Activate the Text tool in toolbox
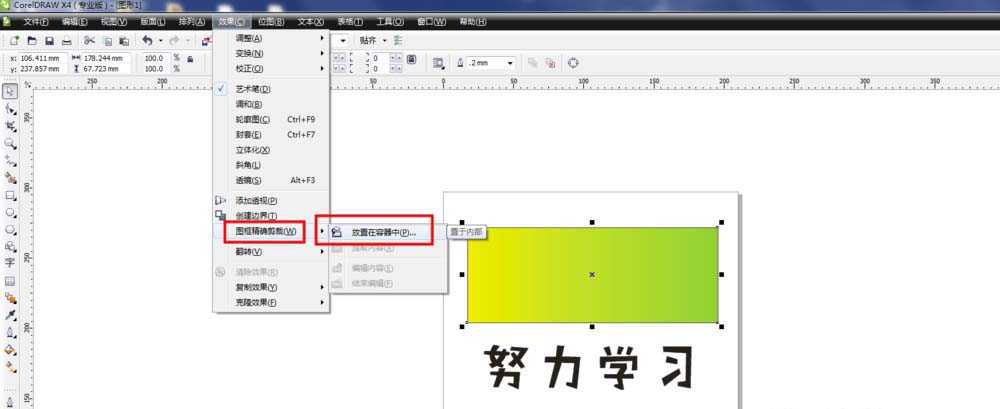Screen dimensions: 1000x409 (x=10, y=262)
